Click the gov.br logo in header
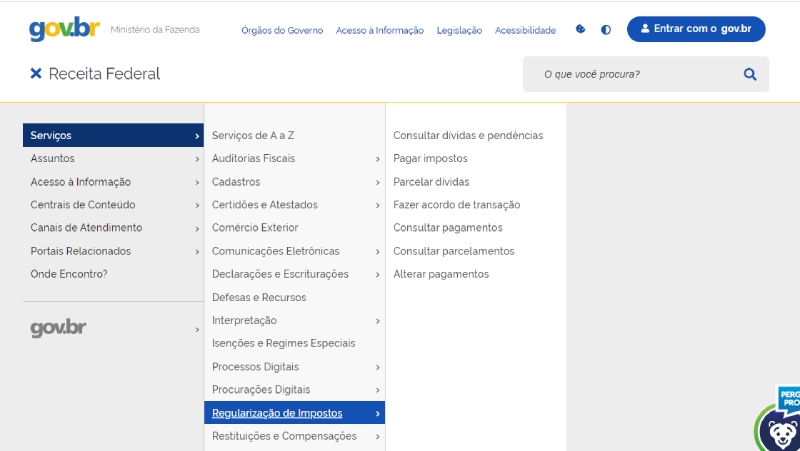 click(x=64, y=29)
